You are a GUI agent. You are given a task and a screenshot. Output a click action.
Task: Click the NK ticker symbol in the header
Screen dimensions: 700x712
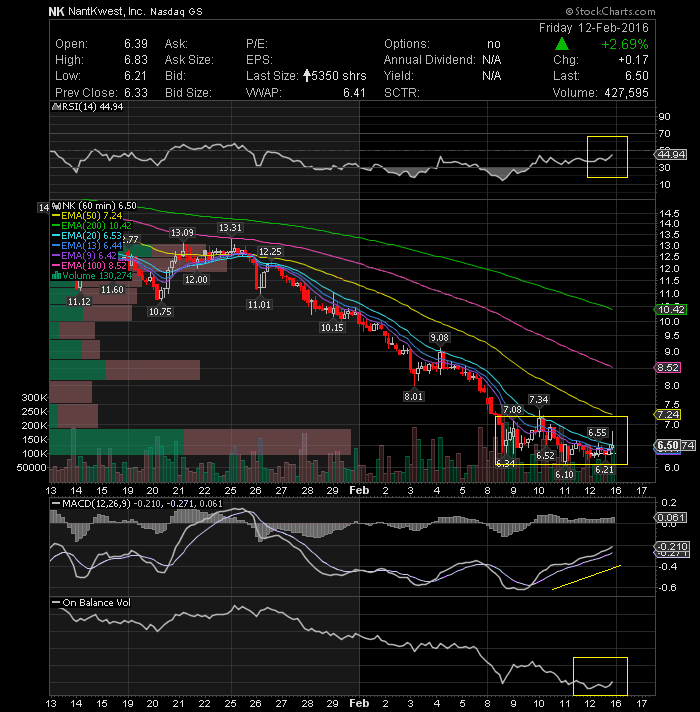point(56,11)
